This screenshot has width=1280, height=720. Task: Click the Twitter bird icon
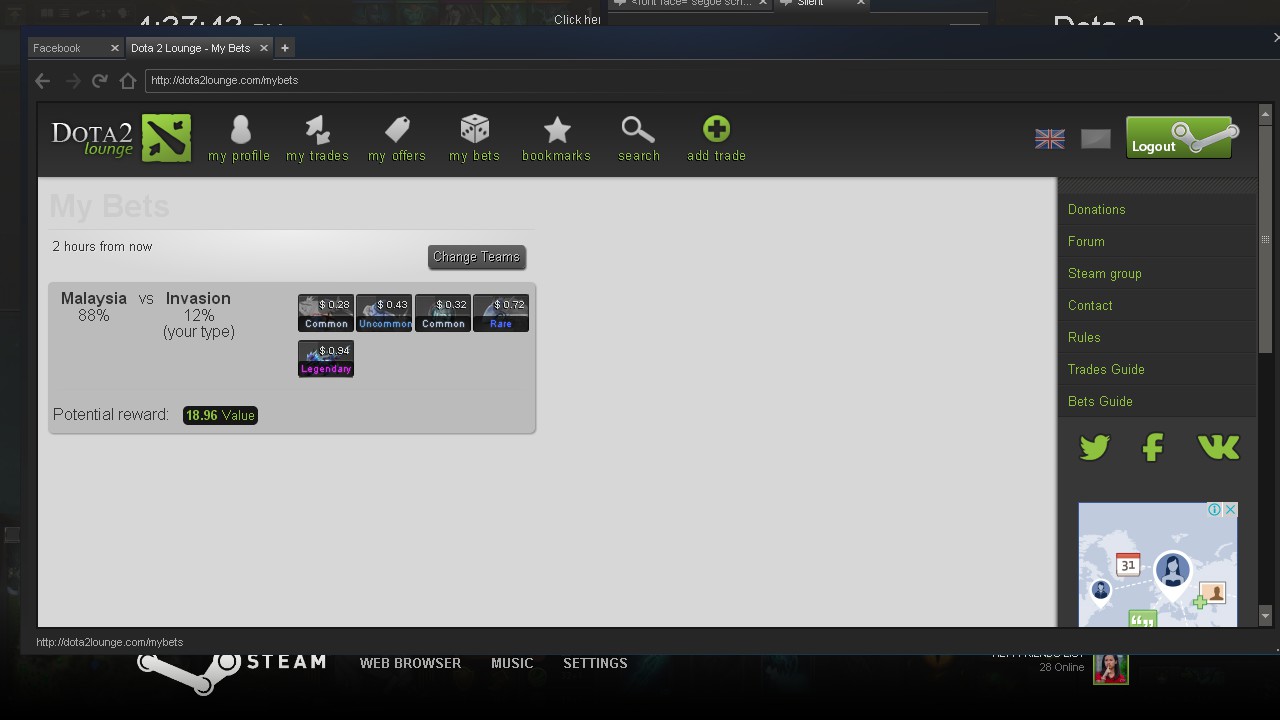click(x=1095, y=447)
